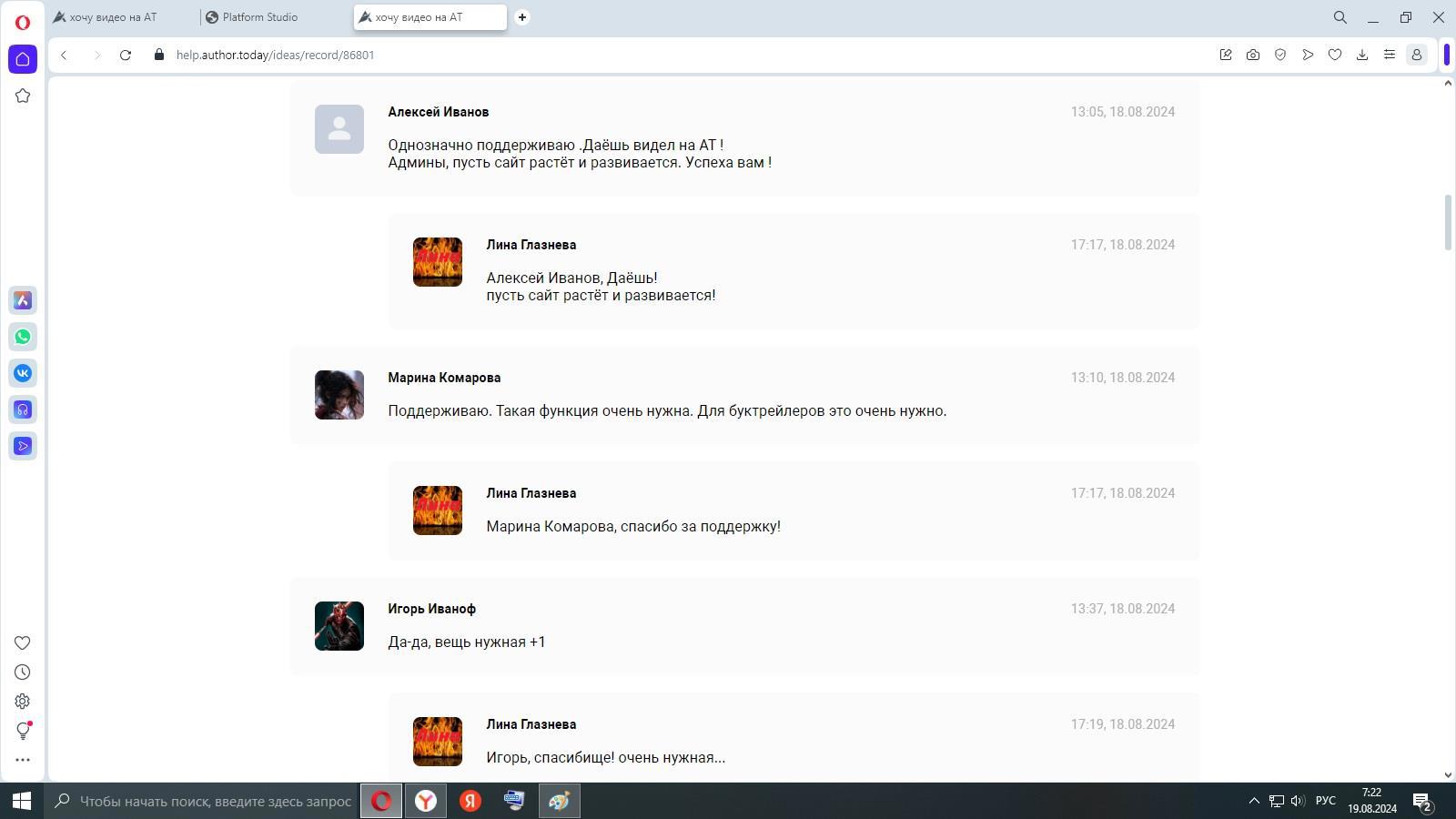Viewport: 1456px width, 819px height.
Task: Open Игорь Иваноф author name link
Action: coord(431,609)
